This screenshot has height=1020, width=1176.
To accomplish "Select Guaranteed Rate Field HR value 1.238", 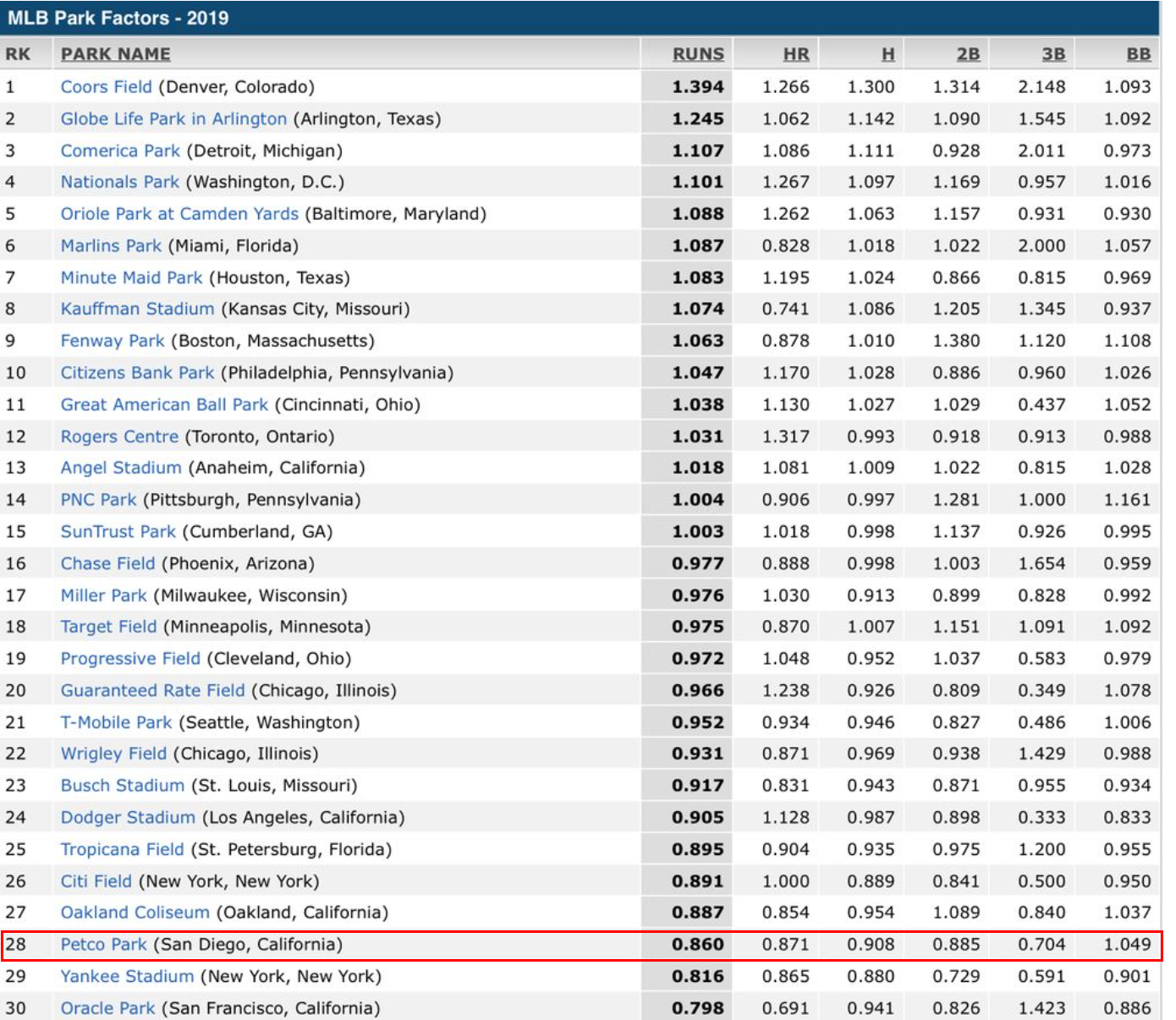I will [x=786, y=691].
